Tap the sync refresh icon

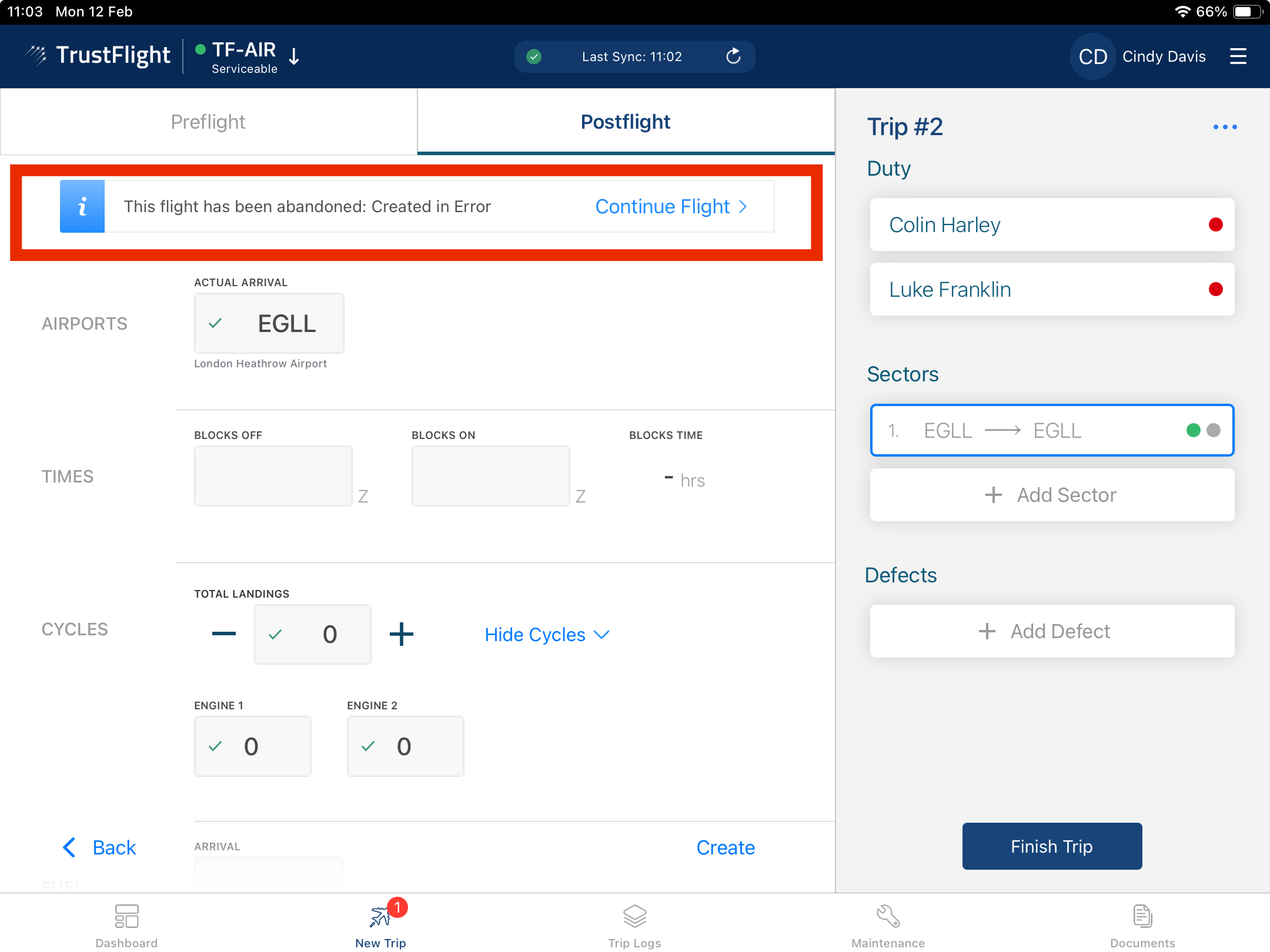click(733, 56)
